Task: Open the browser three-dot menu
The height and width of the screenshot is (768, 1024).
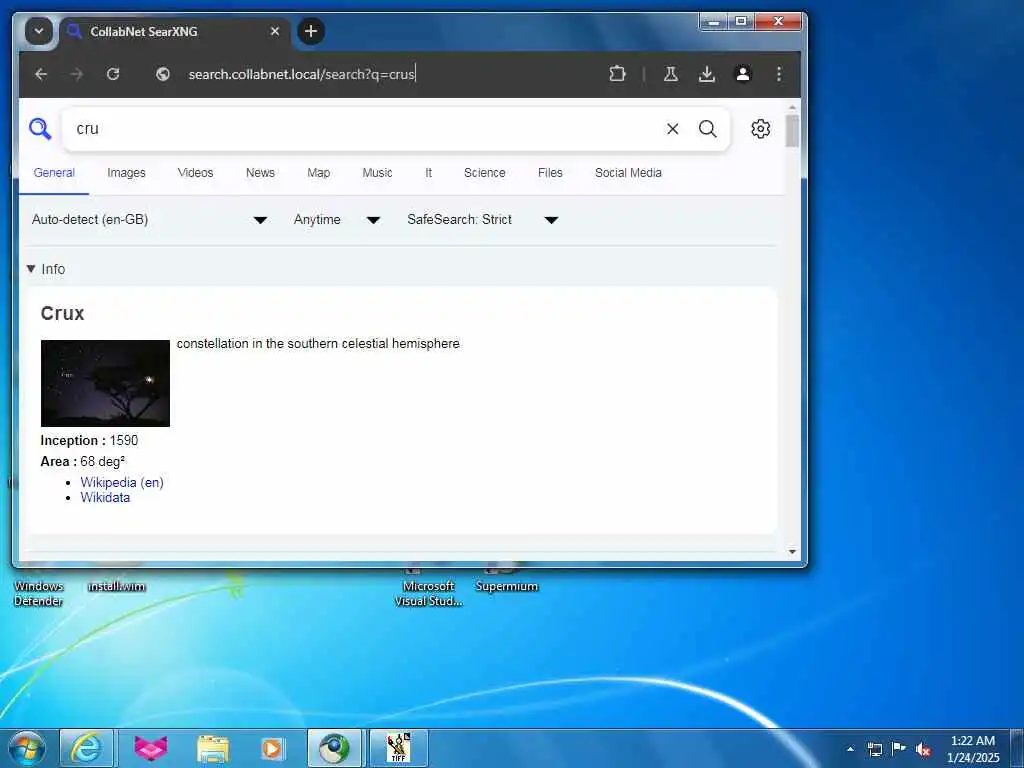Action: (778, 74)
